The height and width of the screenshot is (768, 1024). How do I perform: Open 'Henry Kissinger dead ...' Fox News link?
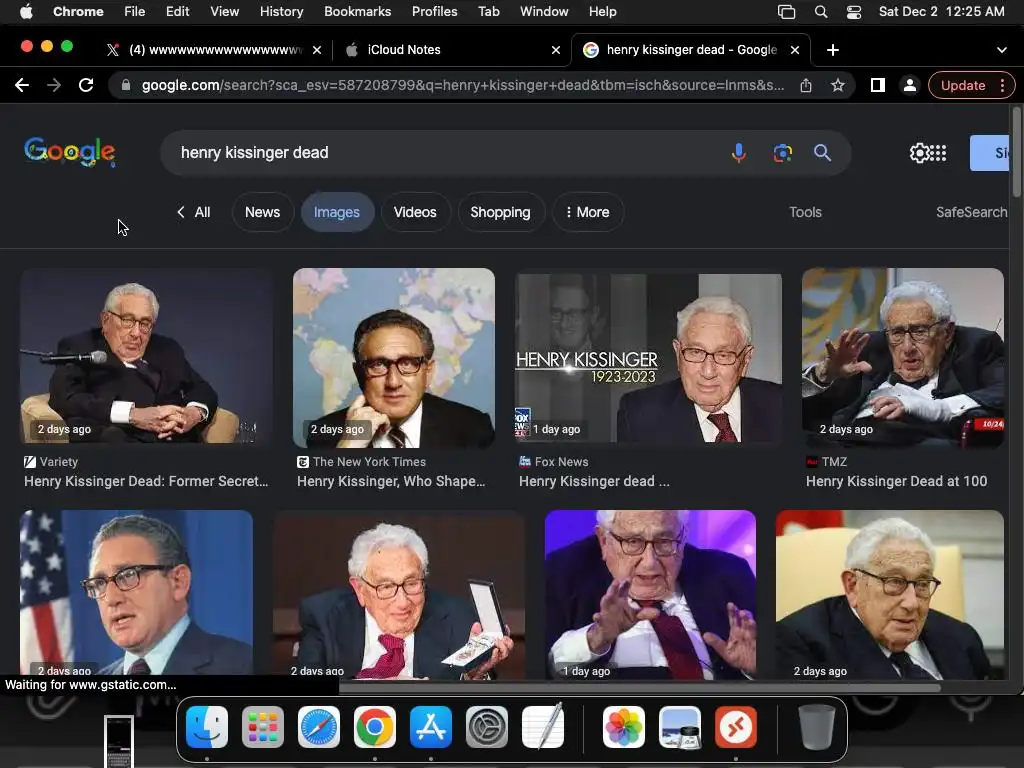pos(594,481)
